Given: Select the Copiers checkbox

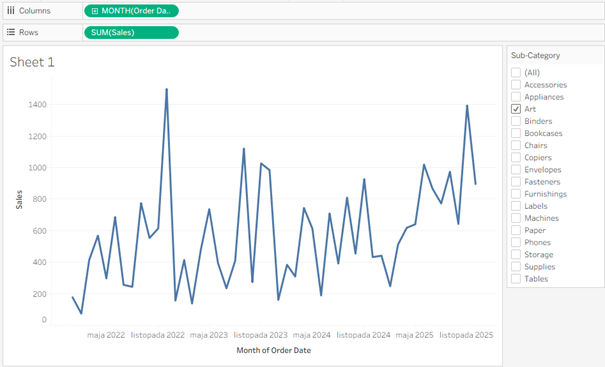Looking at the screenshot, I should 516,157.
